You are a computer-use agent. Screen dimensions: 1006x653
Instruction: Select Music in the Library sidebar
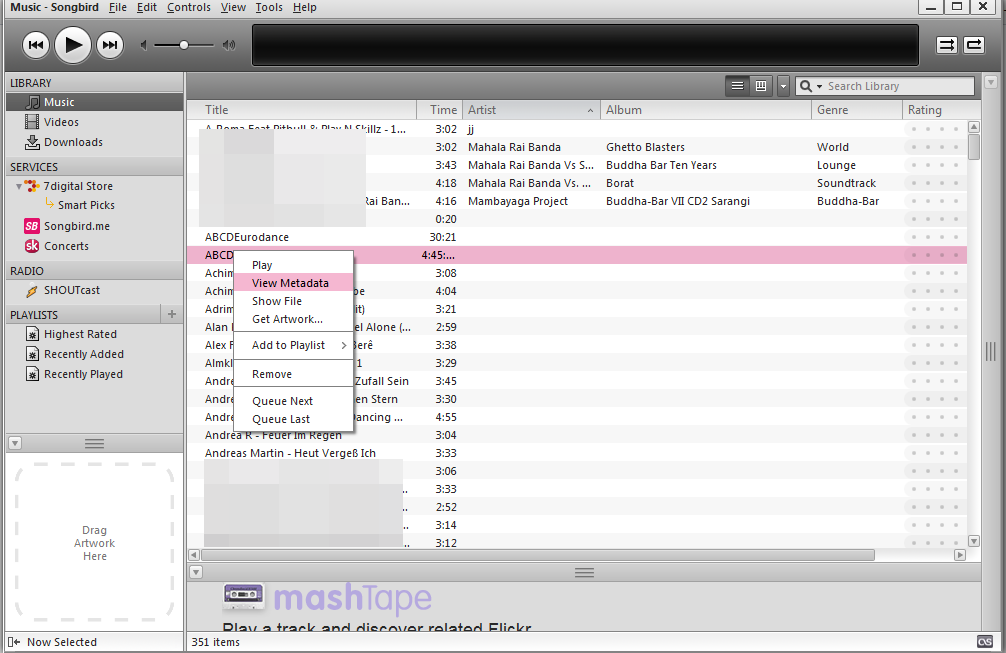[94, 102]
